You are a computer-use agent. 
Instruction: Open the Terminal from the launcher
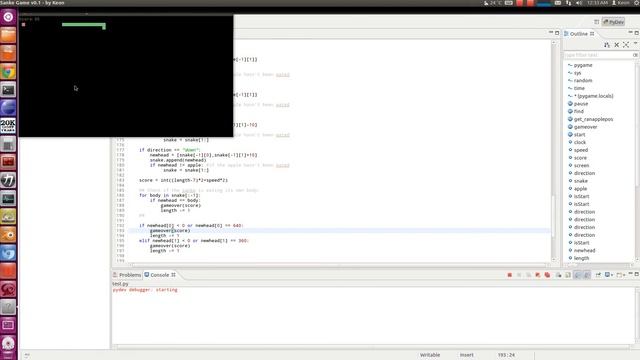tap(8, 90)
